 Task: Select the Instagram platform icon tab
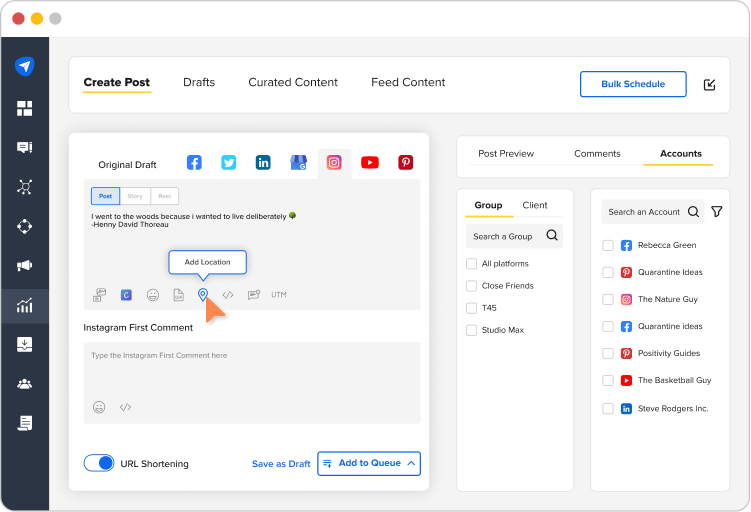pyautogui.click(x=334, y=163)
